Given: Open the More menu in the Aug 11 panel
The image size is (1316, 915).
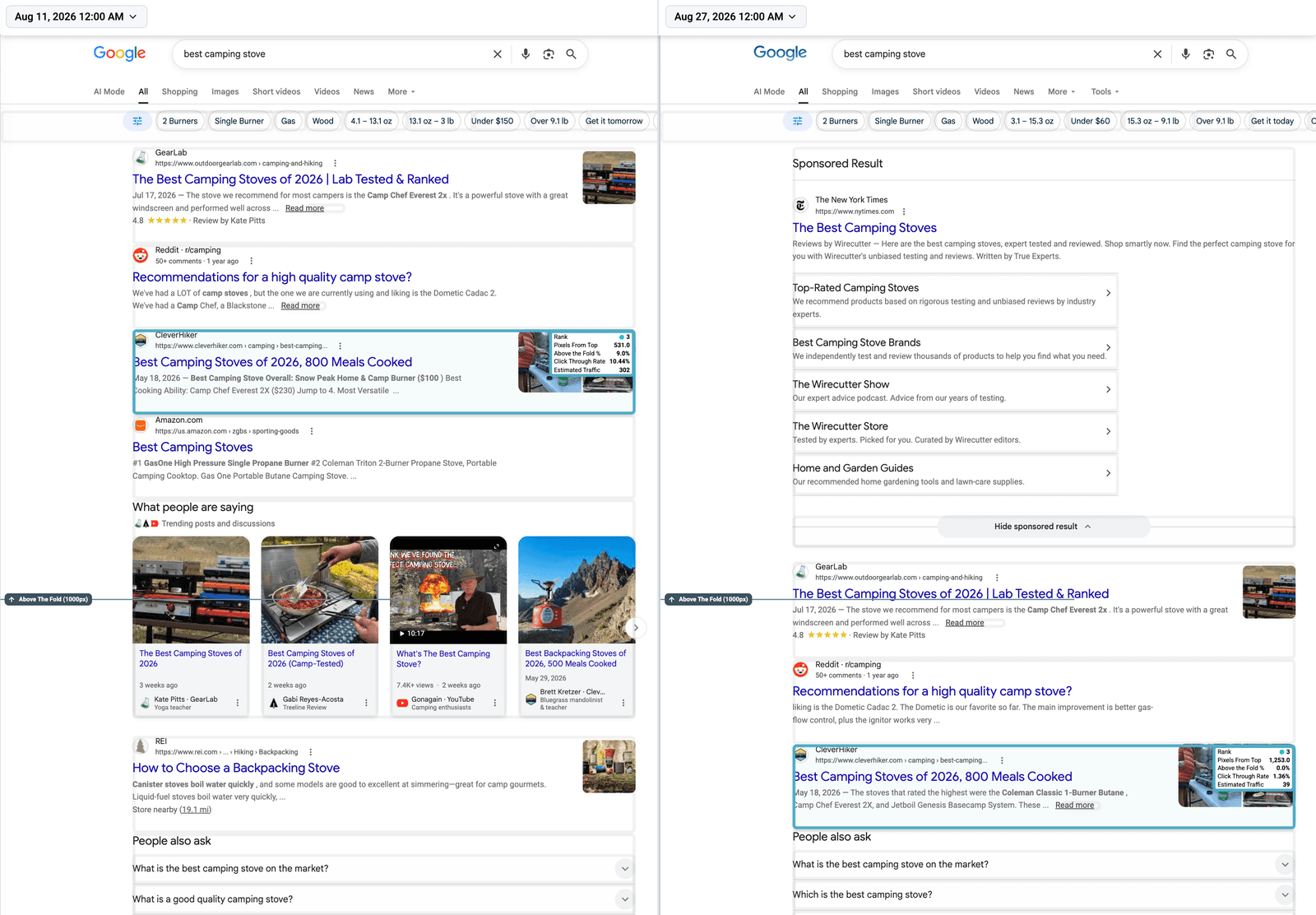Looking at the screenshot, I should pyautogui.click(x=401, y=92).
